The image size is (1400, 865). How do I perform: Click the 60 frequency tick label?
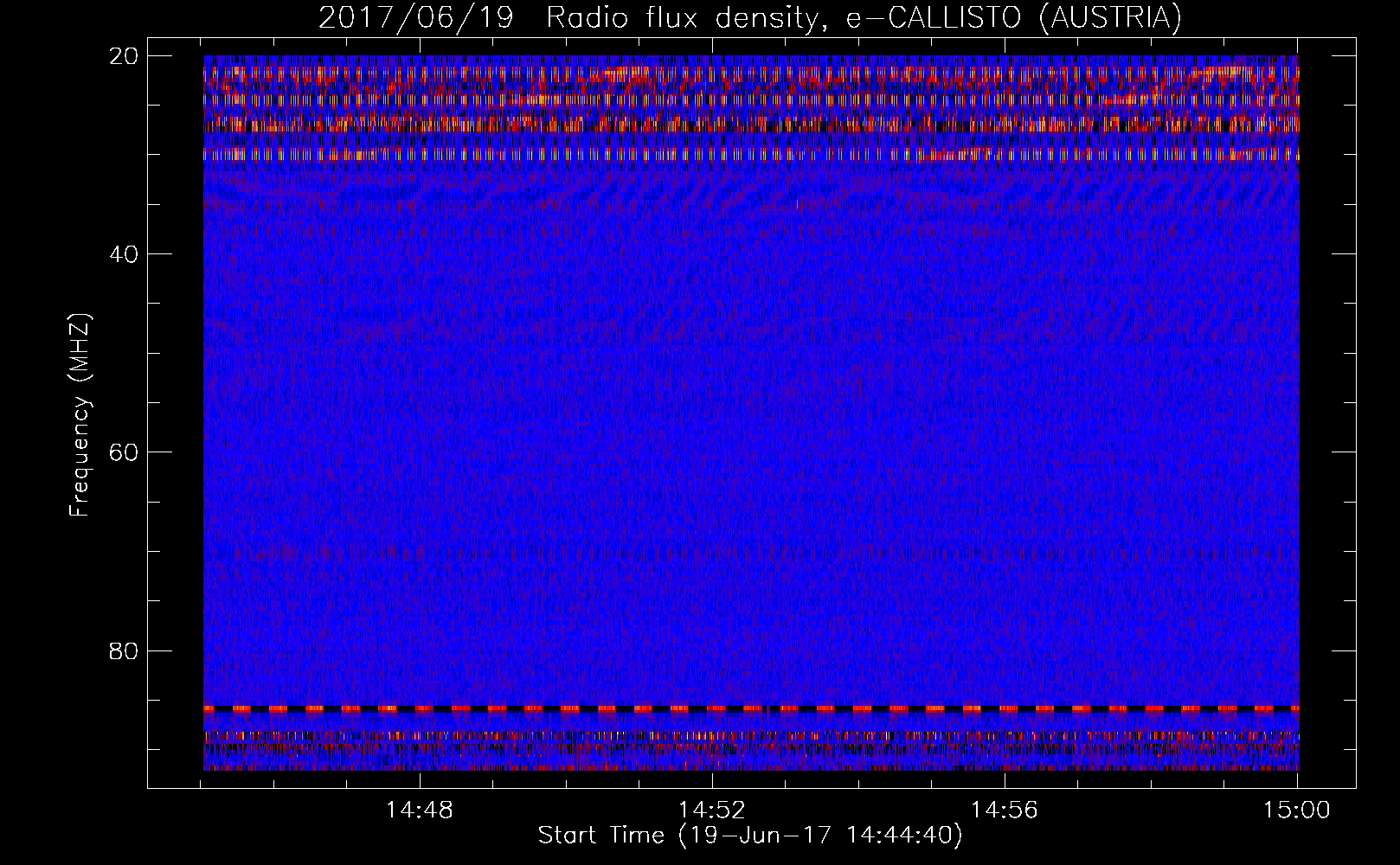[x=124, y=452]
